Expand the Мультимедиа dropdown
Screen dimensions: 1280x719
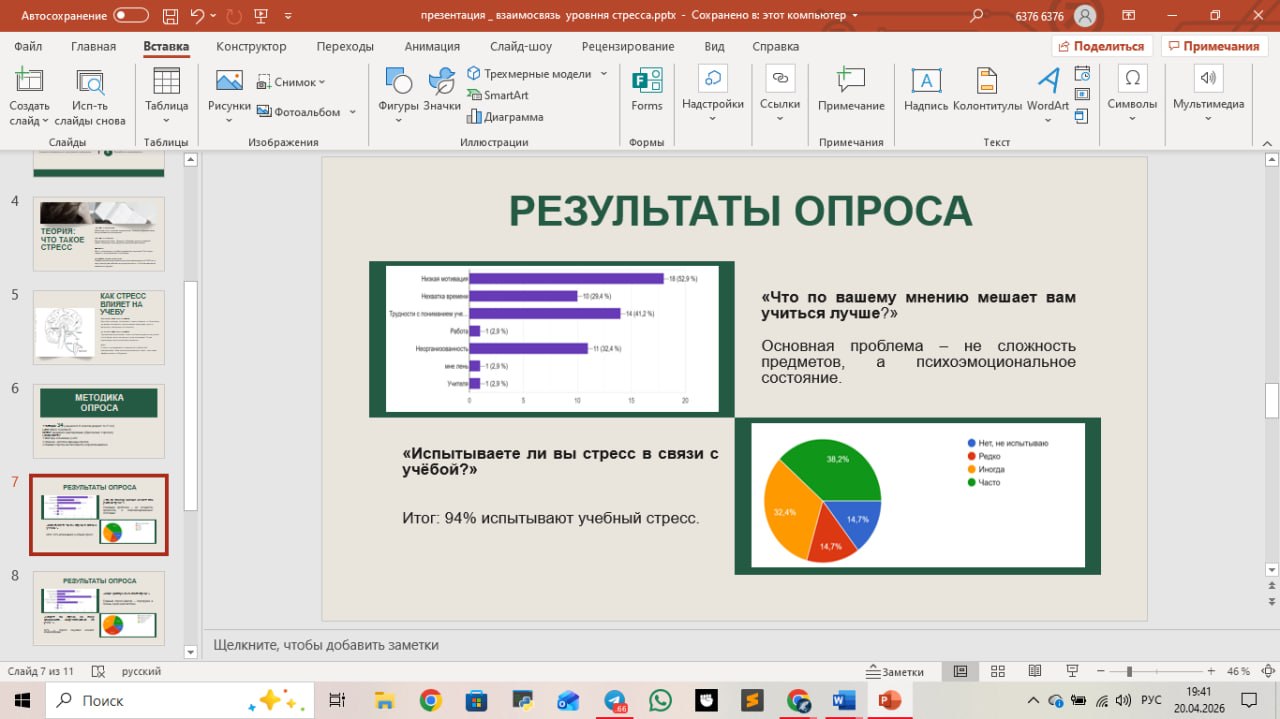(x=1208, y=119)
